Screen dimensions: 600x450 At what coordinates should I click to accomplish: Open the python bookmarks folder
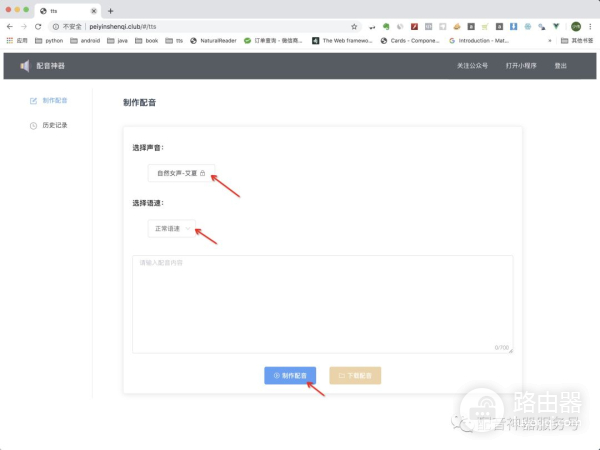49,41
